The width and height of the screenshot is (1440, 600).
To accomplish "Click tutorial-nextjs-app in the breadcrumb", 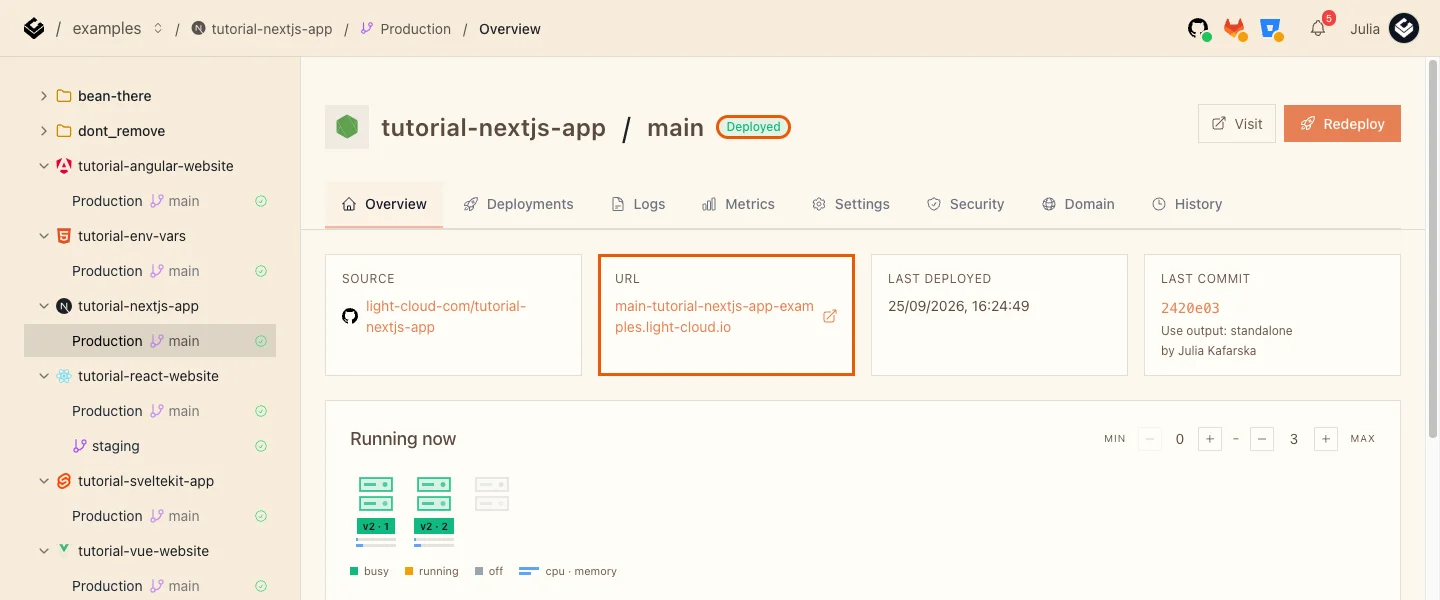I will (271, 29).
